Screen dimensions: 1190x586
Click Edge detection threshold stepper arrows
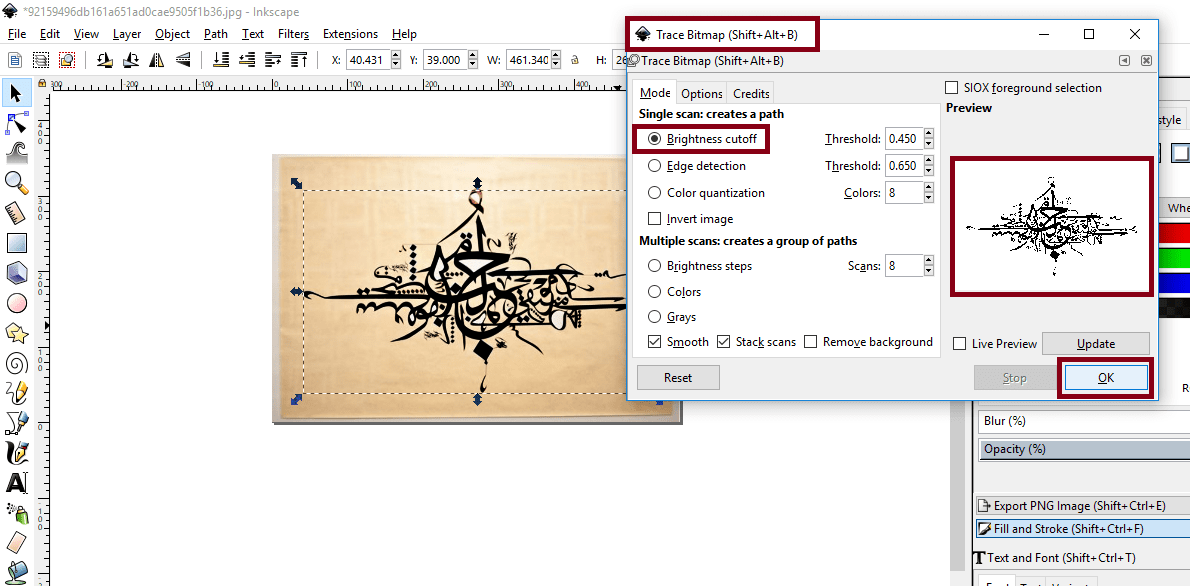pos(928,165)
